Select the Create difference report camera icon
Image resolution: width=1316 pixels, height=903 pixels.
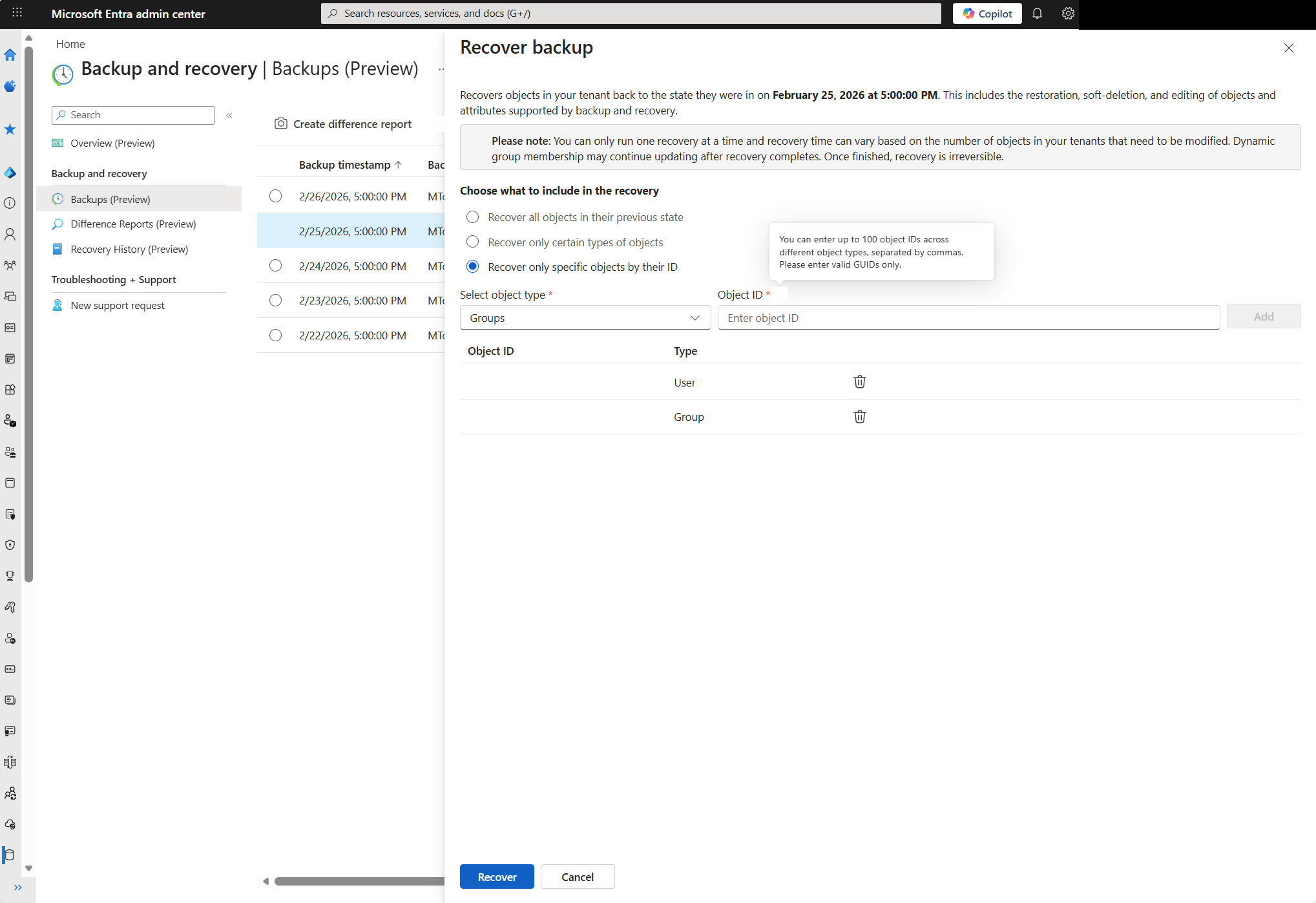281,123
